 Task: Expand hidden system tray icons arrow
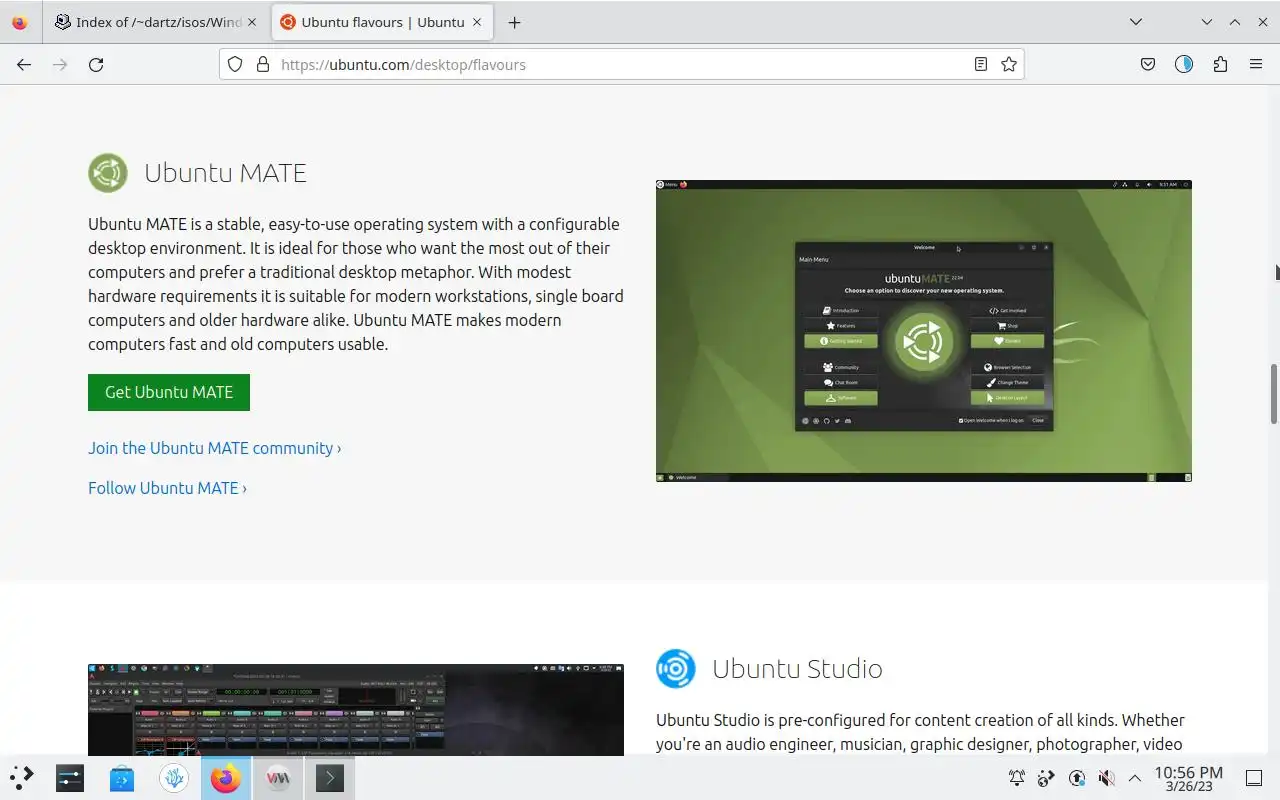click(1135, 777)
